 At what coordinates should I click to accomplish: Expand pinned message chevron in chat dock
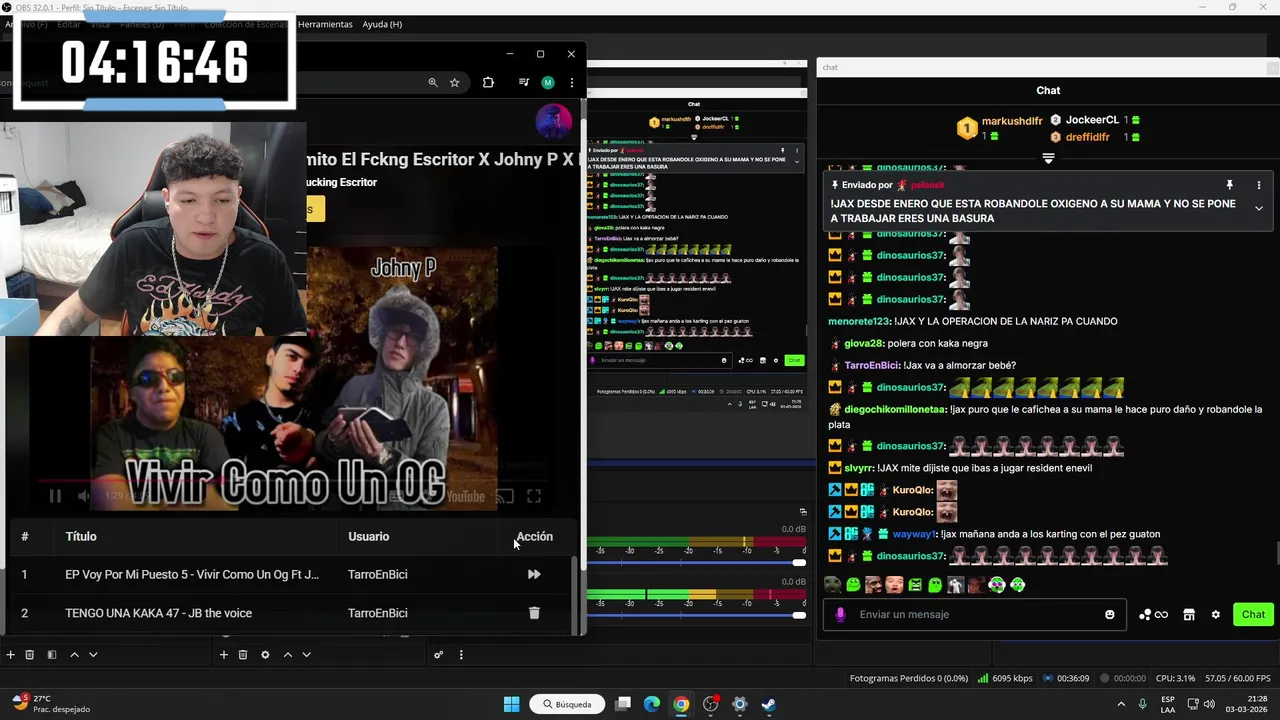1259,208
